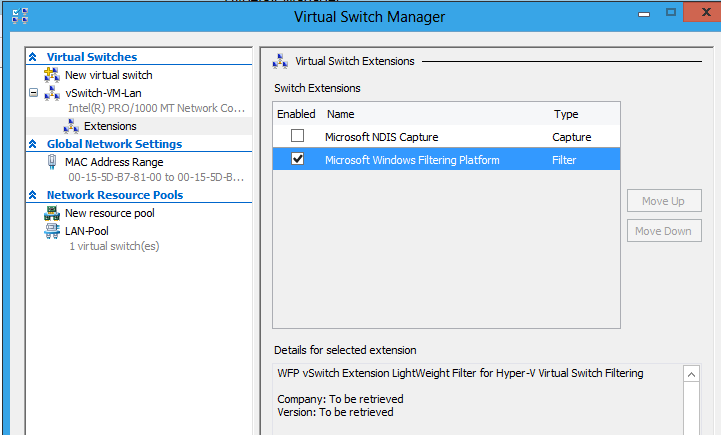
Task: Click the Capture type cell
Action: (572, 137)
